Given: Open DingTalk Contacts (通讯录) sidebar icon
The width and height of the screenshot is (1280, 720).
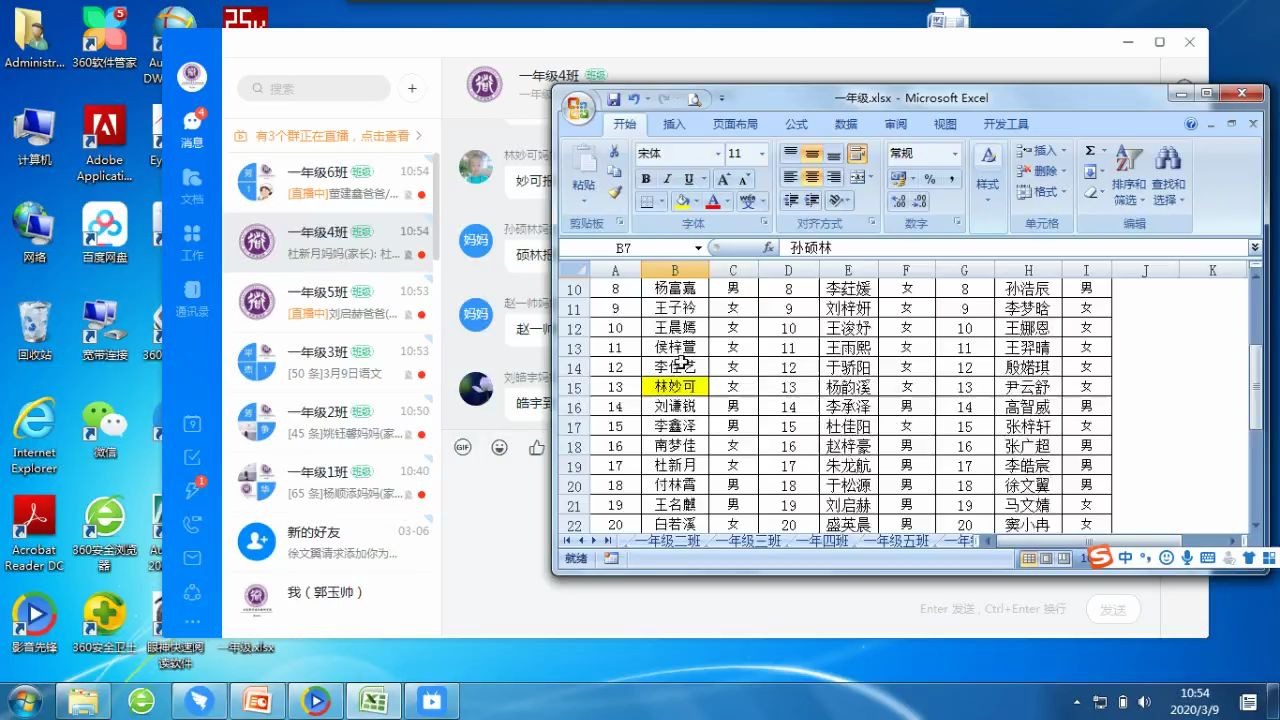Looking at the screenshot, I should click(x=192, y=298).
